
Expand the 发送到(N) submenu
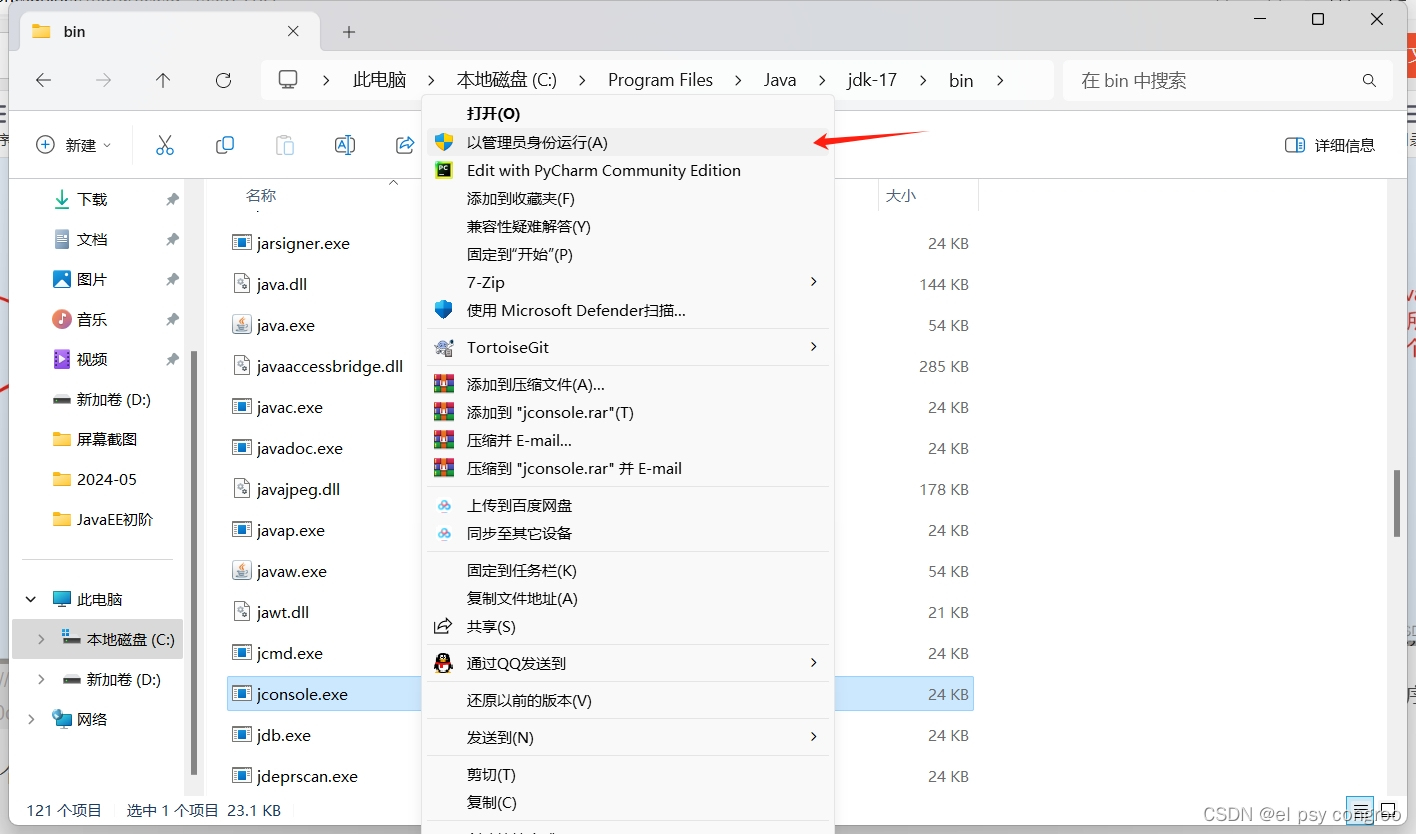point(814,737)
